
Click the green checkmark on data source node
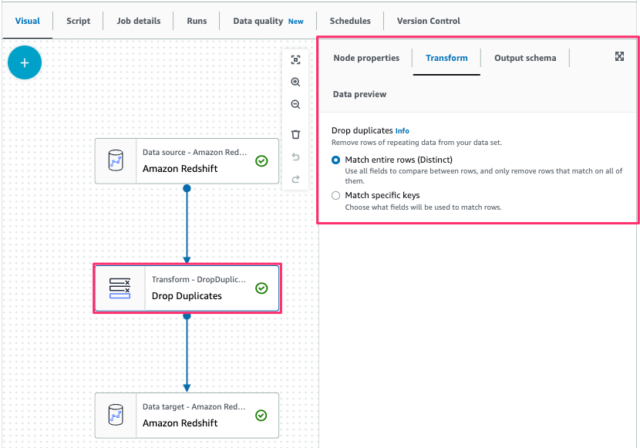(262, 161)
